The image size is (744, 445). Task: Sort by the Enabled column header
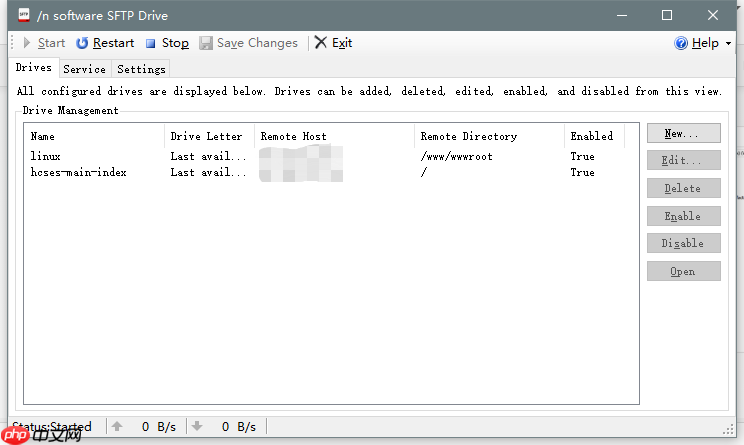595,136
